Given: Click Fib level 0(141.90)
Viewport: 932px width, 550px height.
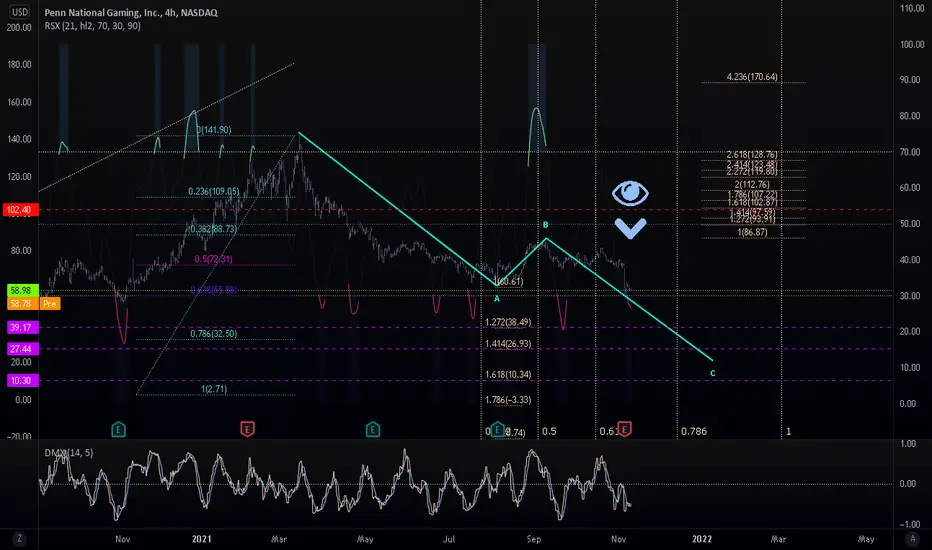Looking at the screenshot, I should click(213, 130).
